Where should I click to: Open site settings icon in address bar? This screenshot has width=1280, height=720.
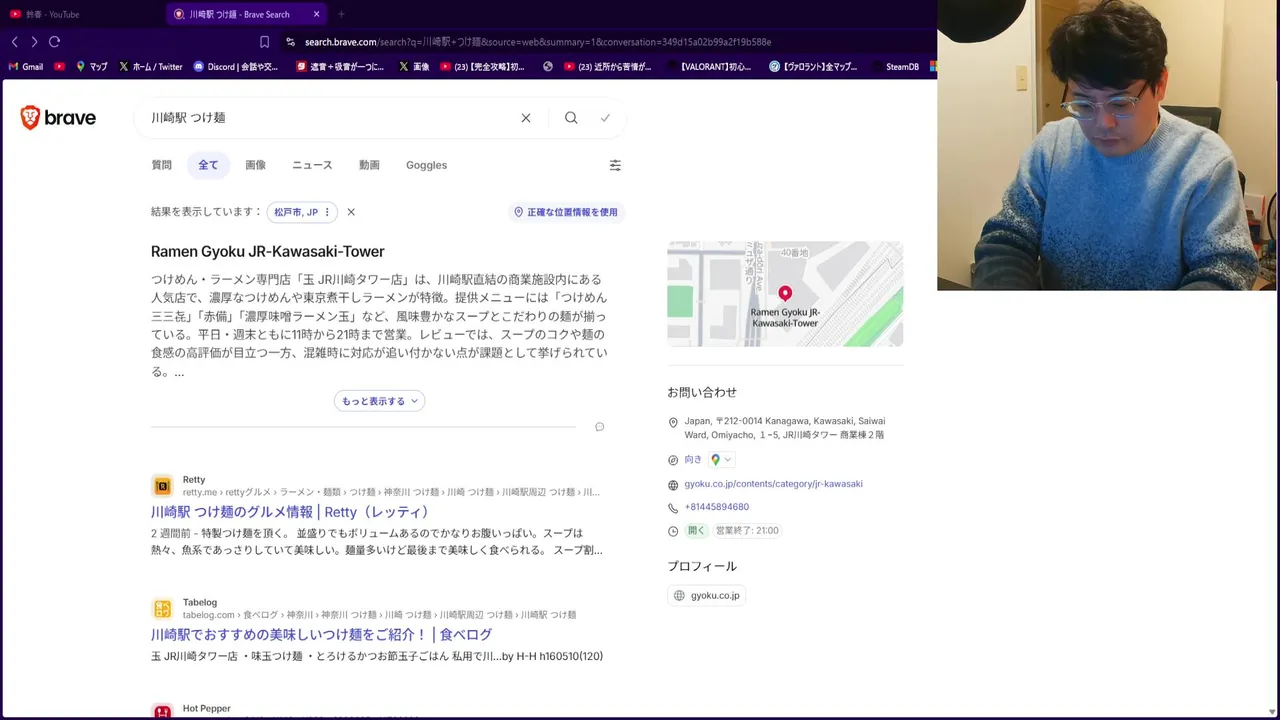point(291,42)
